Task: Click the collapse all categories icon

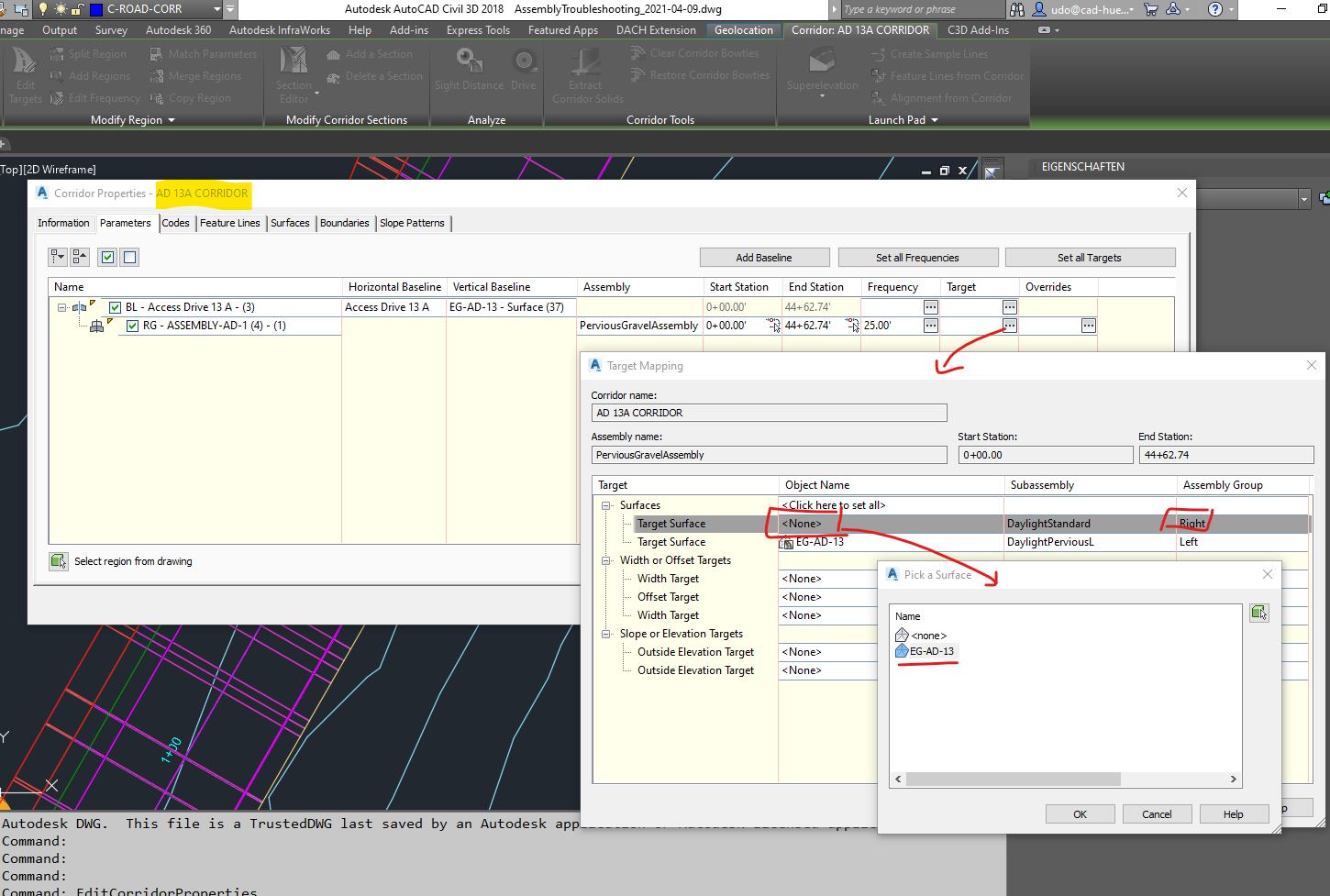Action: click(x=80, y=257)
